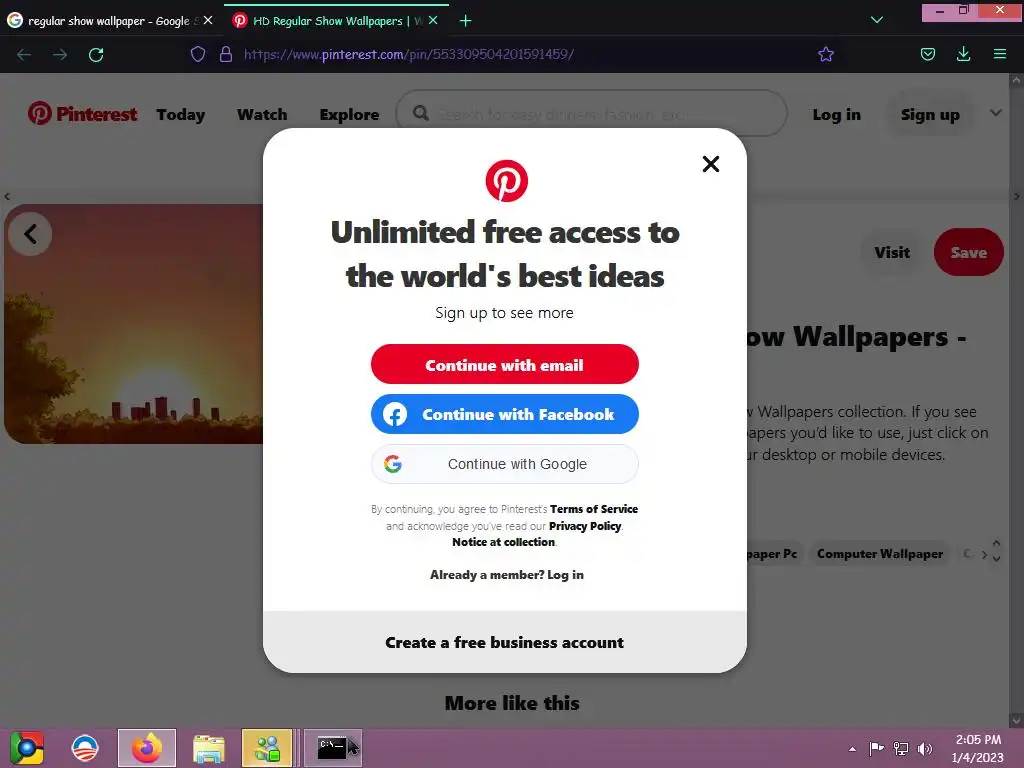1024x768 pixels.
Task: Click the site security padlock icon
Action: click(x=226, y=54)
